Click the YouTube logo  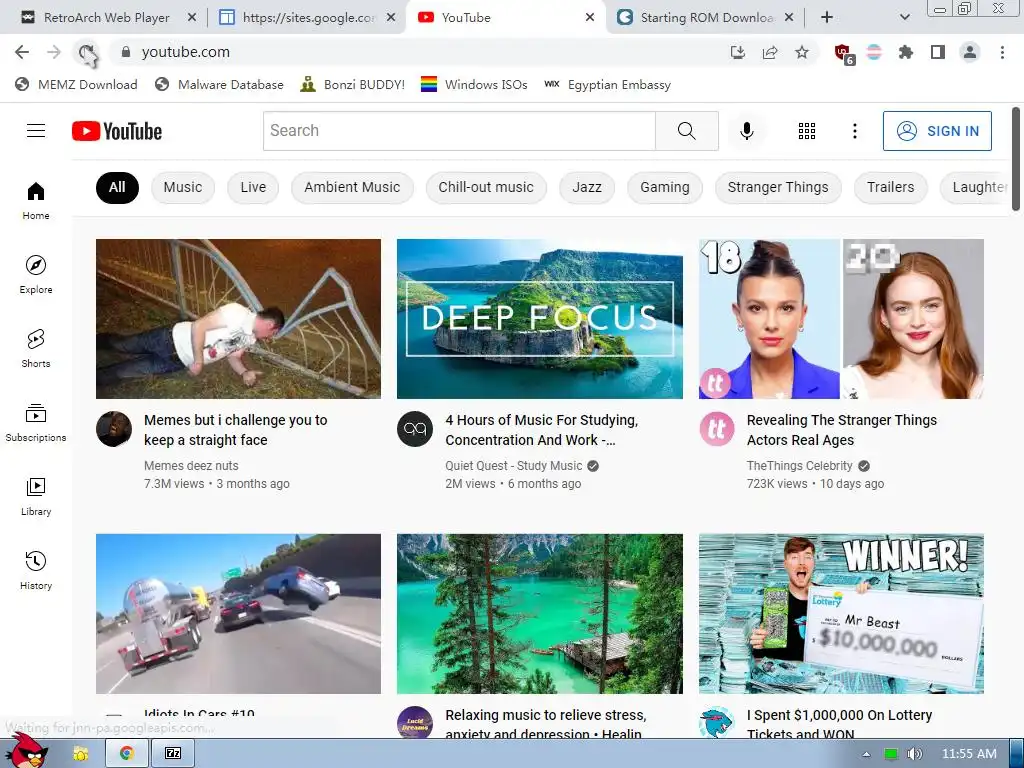[x=117, y=131]
